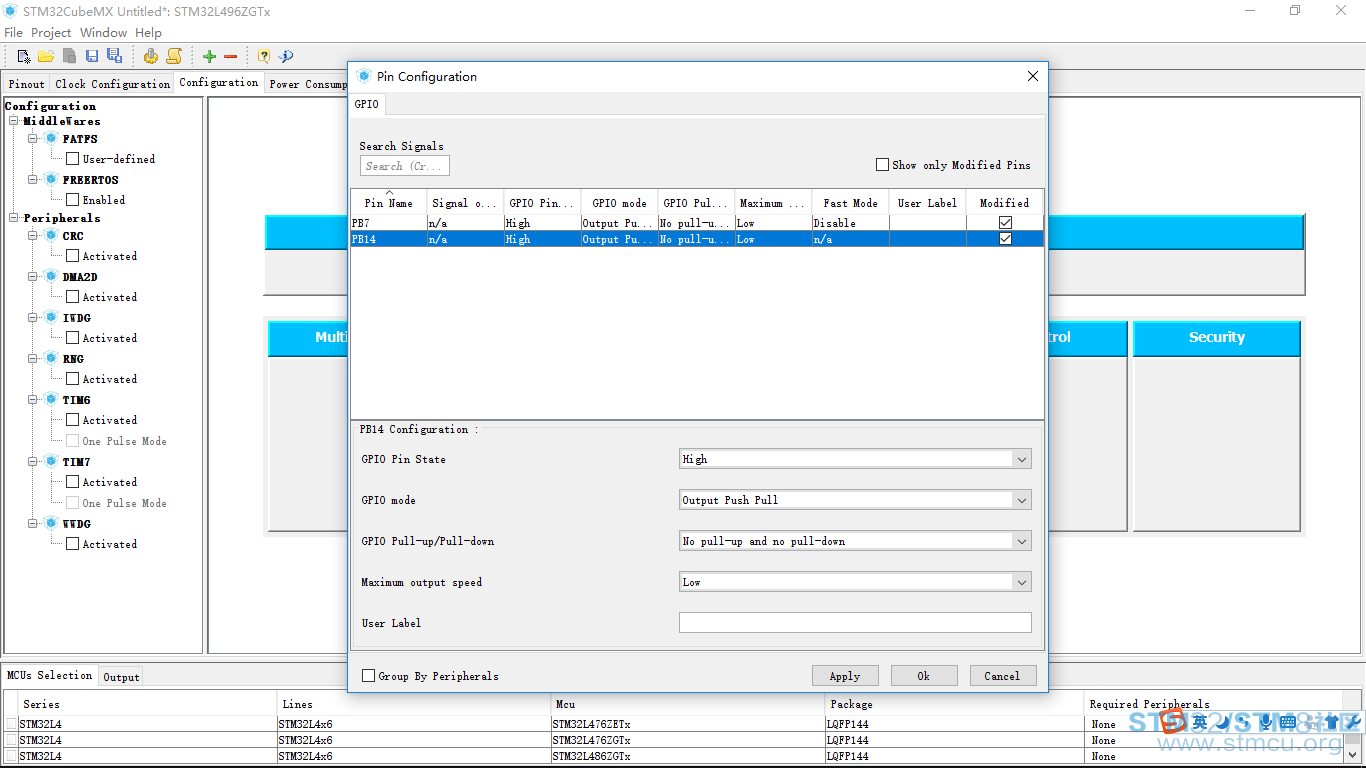Check Activated under IWDG
Screen dimensions: 1366x768
pyautogui.click(x=72, y=338)
